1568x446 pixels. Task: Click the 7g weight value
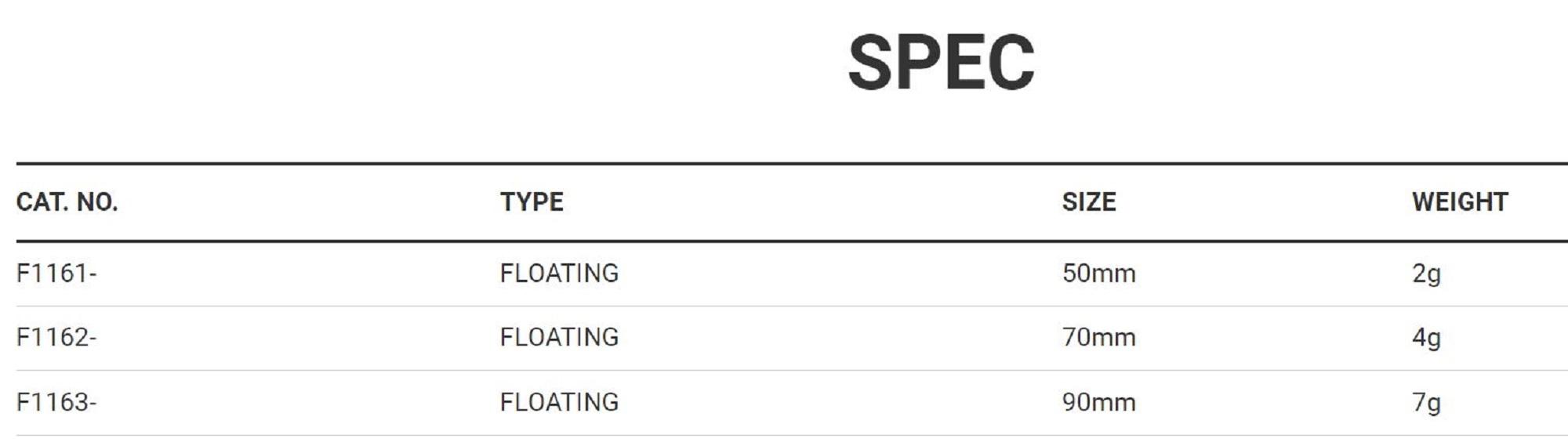[1426, 403]
